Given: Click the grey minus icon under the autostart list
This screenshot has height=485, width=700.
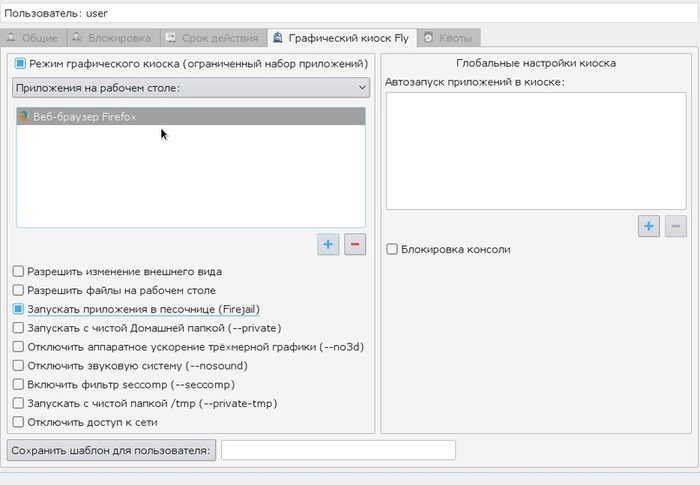Looking at the screenshot, I should (x=676, y=226).
